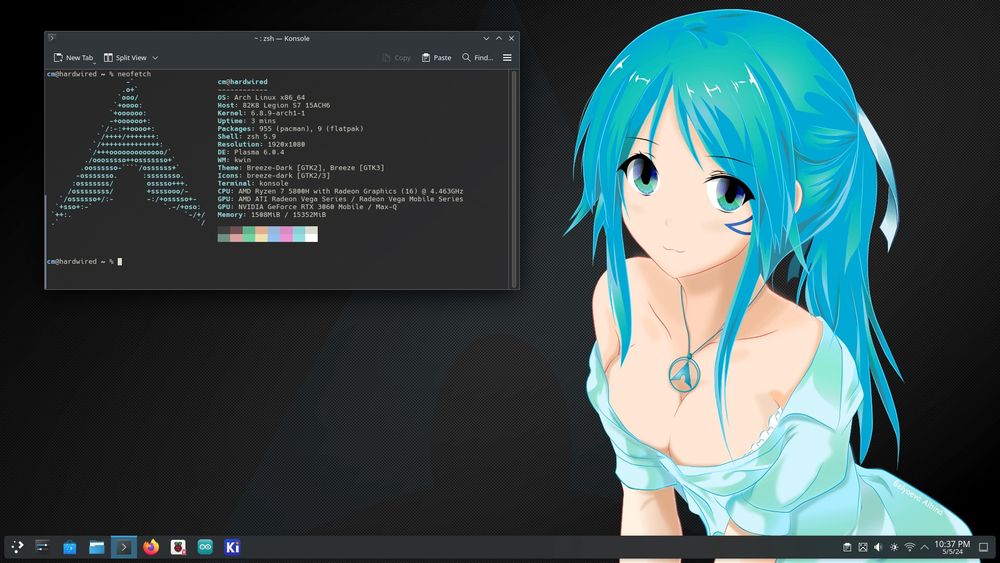Image resolution: width=1000 pixels, height=563 pixels.
Task: Click the NVIDIA GeForce RTX 3060 GPU line
Action: (x=307, y=207)
